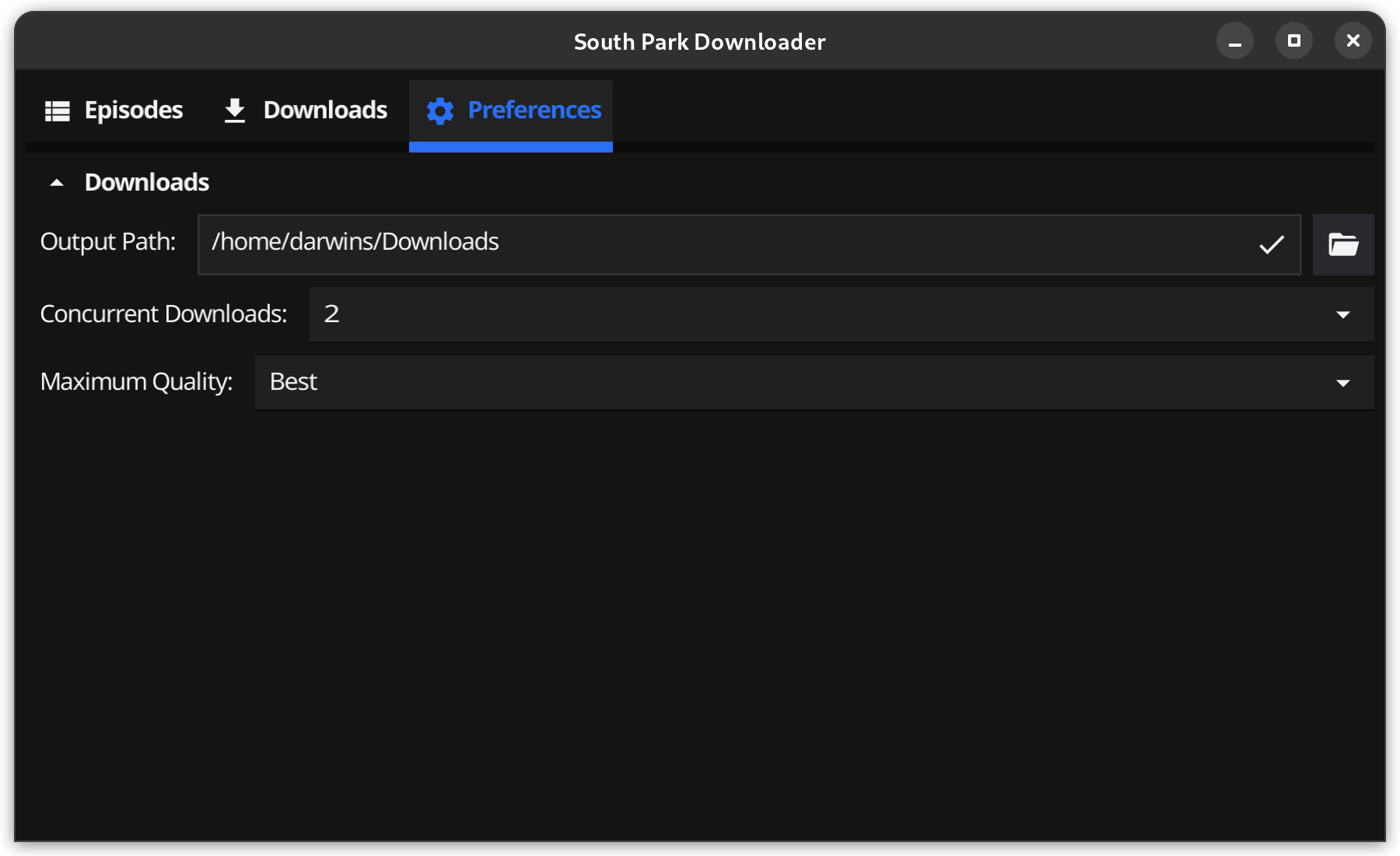Image resolution: width=1400 pixels, height=856 pixels.
Task: Open the Episodes tab
Action: (x=114, y=111)
